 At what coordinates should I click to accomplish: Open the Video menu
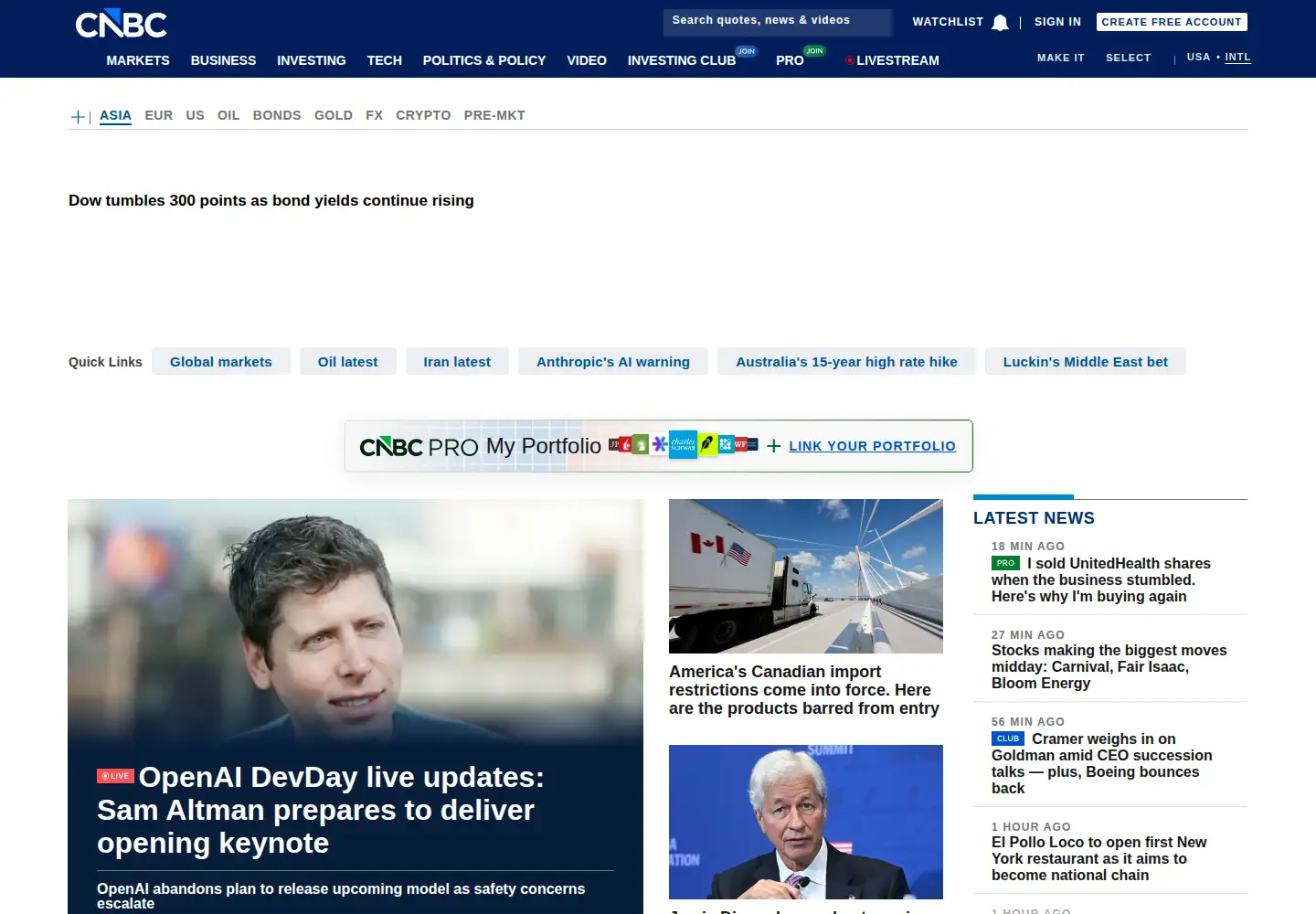pos(587,60)
